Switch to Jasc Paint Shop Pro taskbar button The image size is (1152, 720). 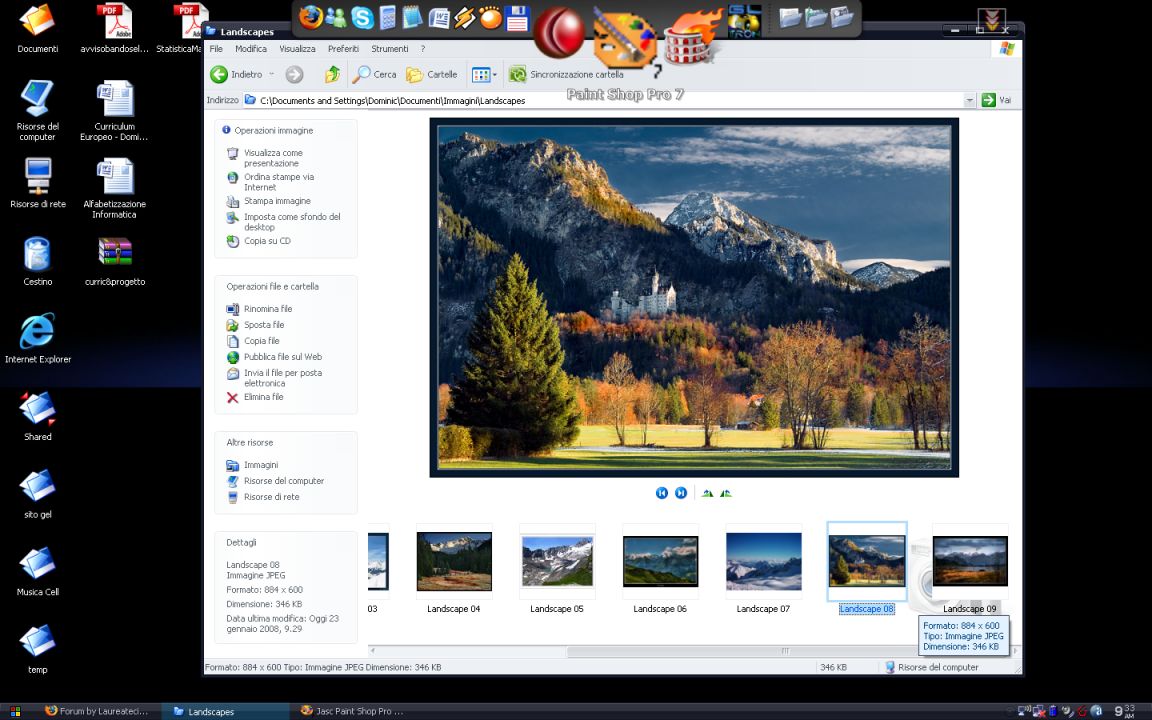(352, 711)
